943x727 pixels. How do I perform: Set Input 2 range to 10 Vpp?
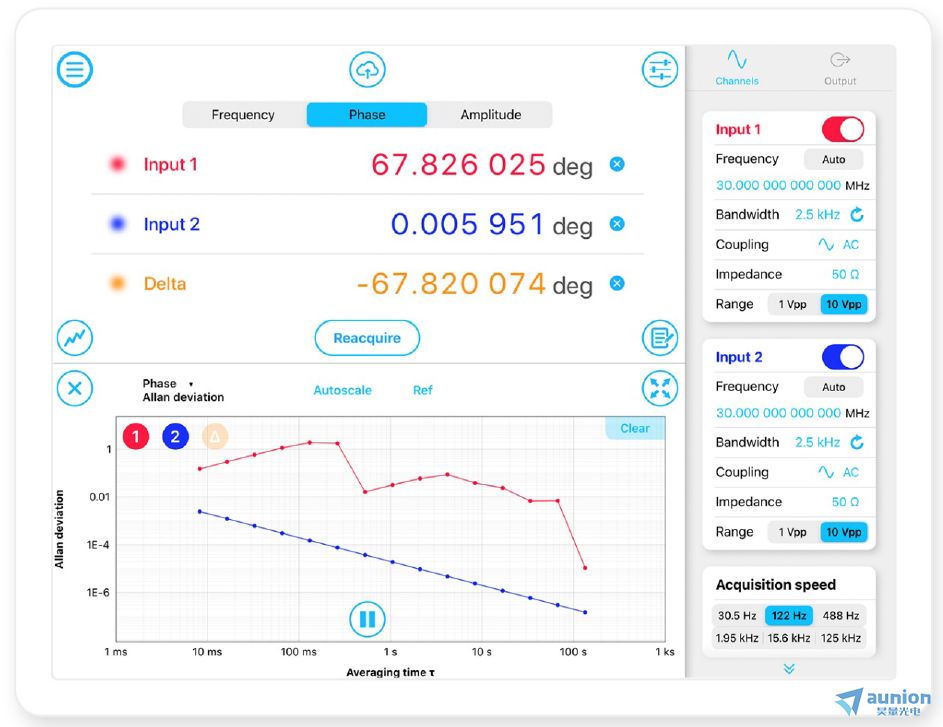pos(844,532)
